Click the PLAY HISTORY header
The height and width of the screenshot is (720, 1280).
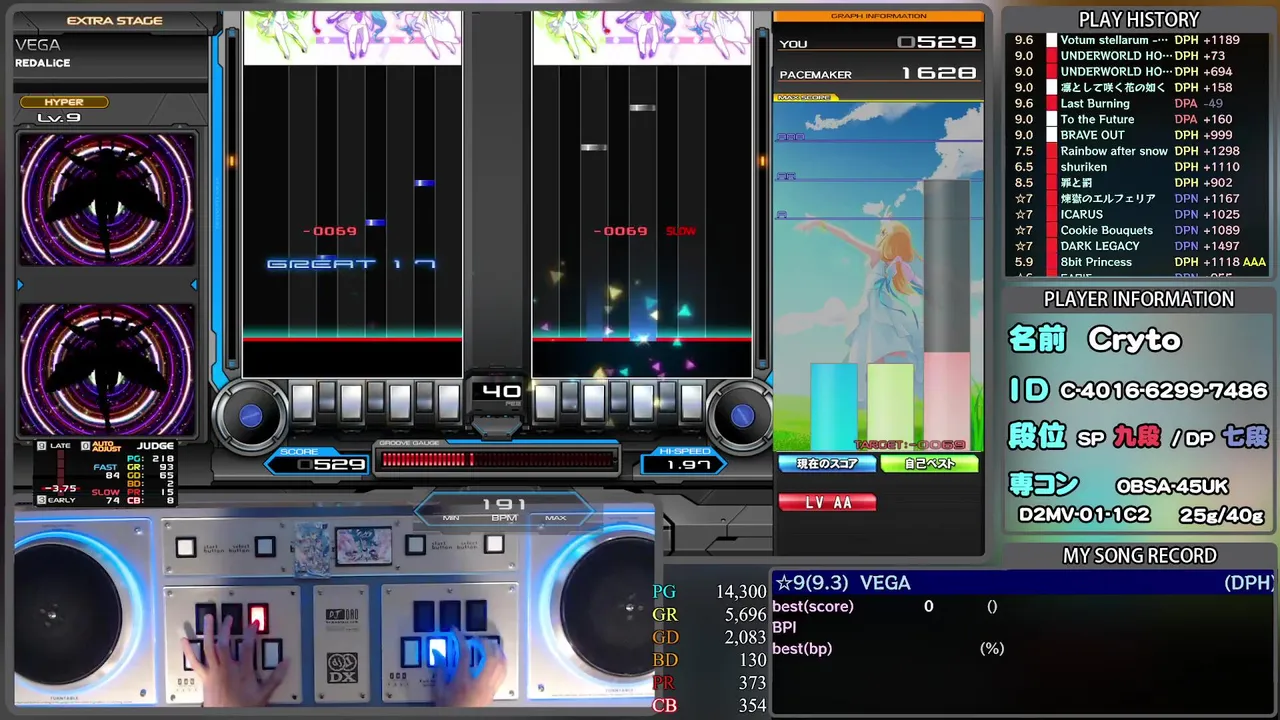[x=1139, y=20]
